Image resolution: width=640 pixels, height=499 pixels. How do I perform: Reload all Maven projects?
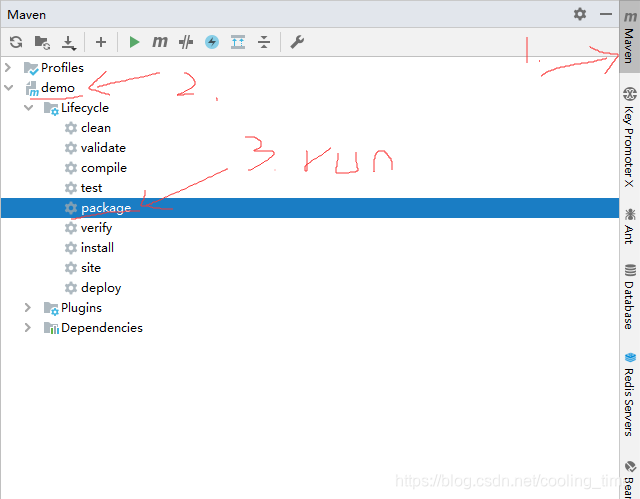coord(16,42)
